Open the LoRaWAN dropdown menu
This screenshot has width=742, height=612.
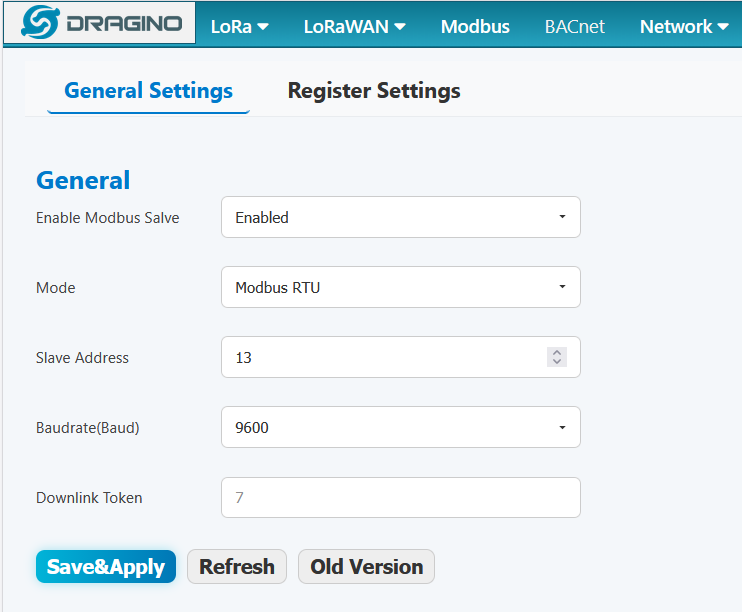(354, 27)
